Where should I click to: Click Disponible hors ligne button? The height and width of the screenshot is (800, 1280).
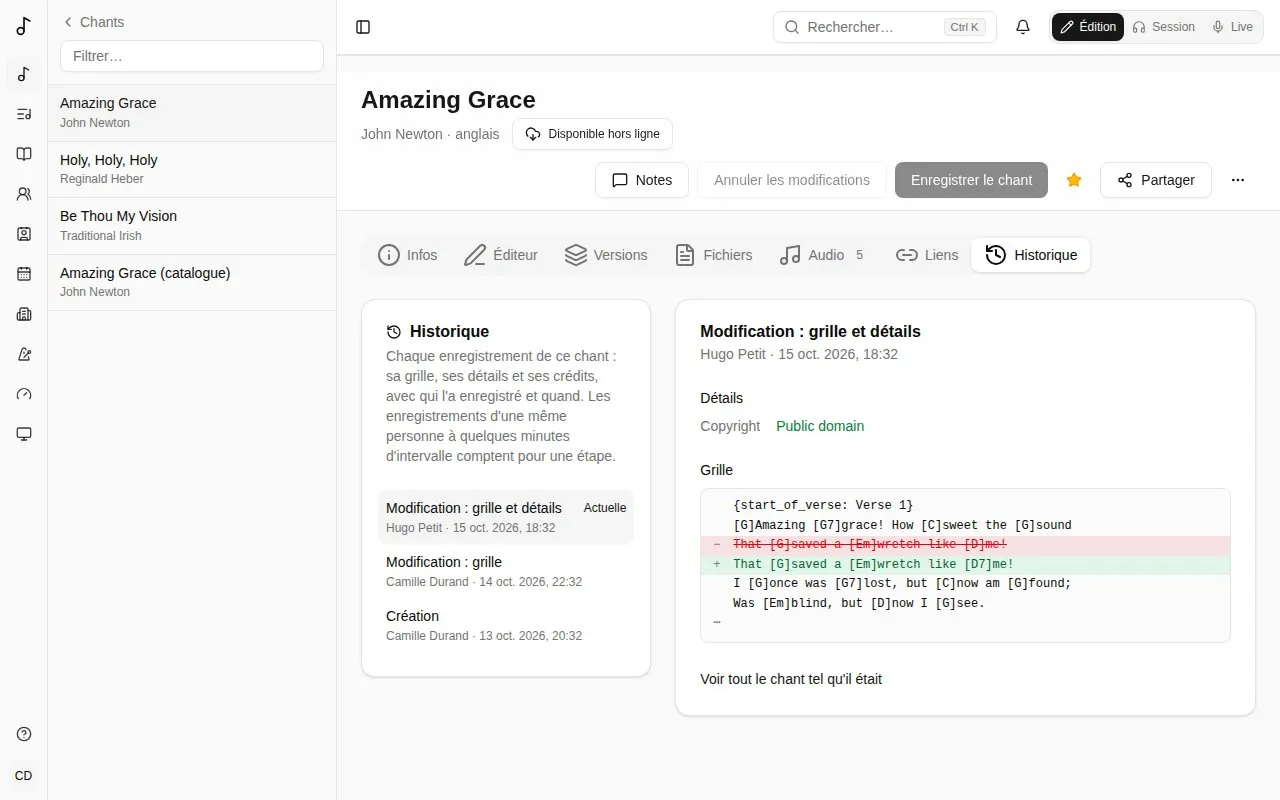593,134
